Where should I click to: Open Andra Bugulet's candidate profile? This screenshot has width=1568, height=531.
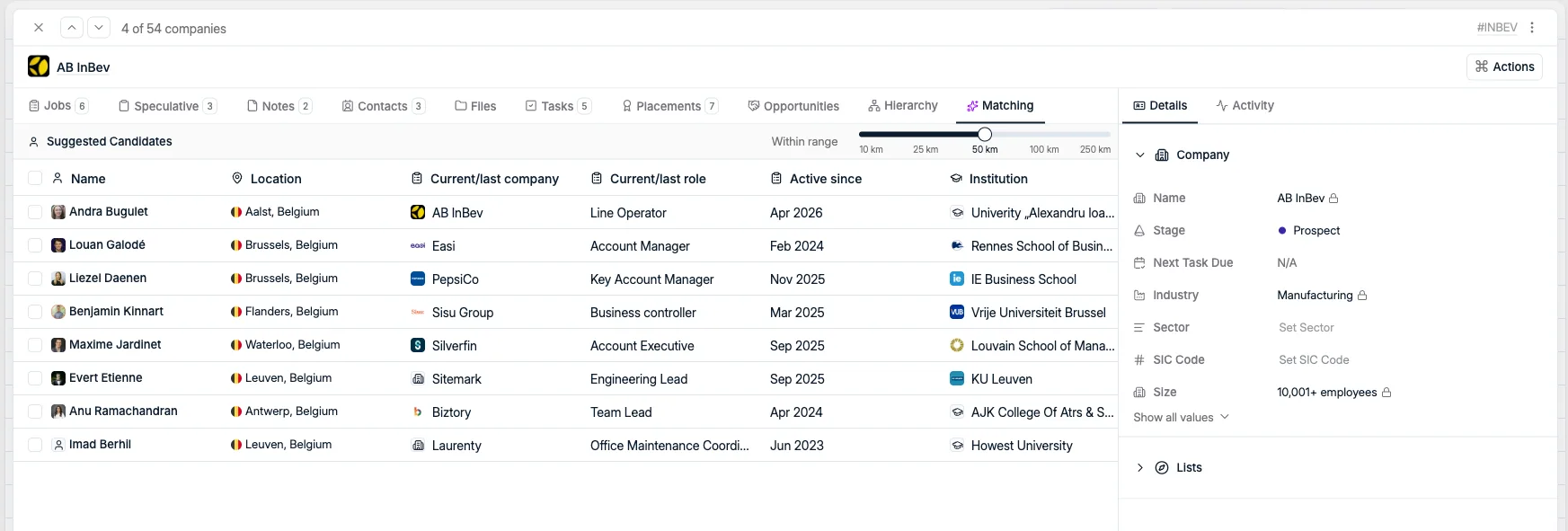point(109,212)
